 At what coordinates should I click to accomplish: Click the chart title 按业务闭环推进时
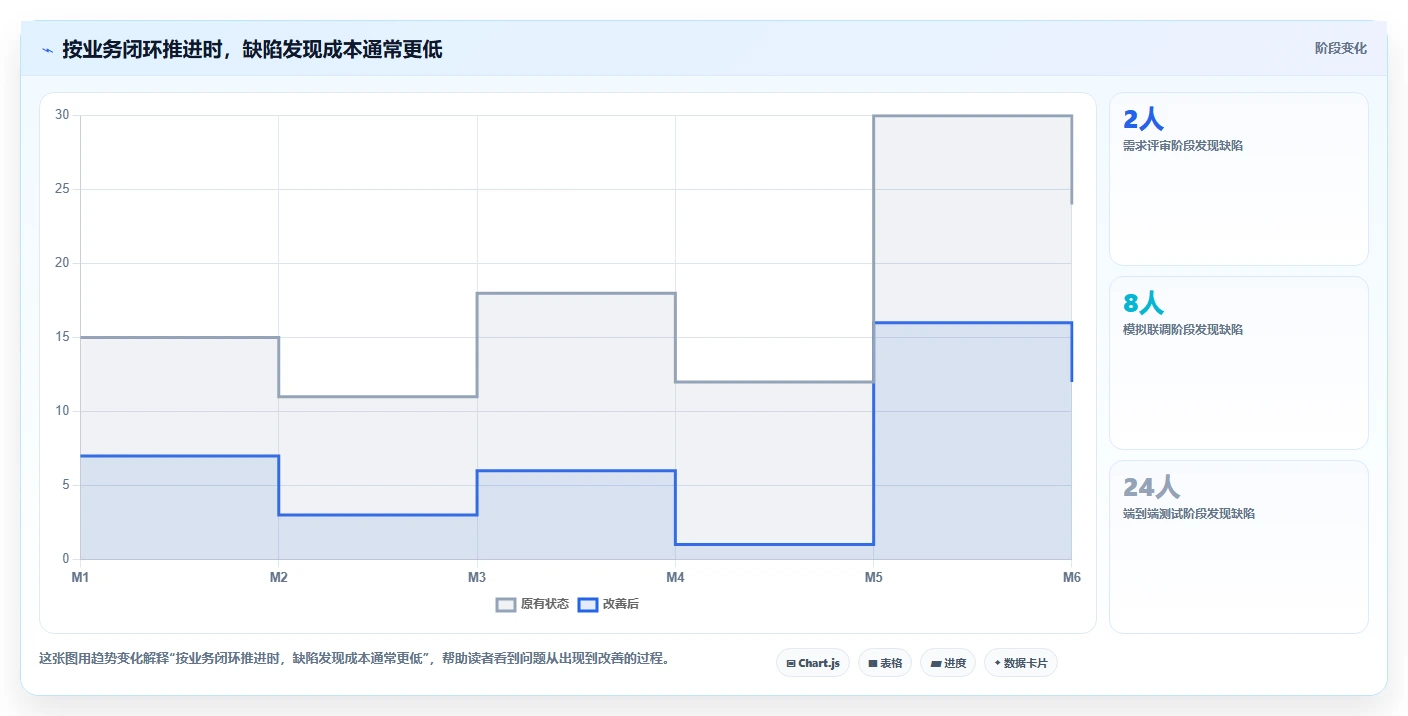point(252,49)
